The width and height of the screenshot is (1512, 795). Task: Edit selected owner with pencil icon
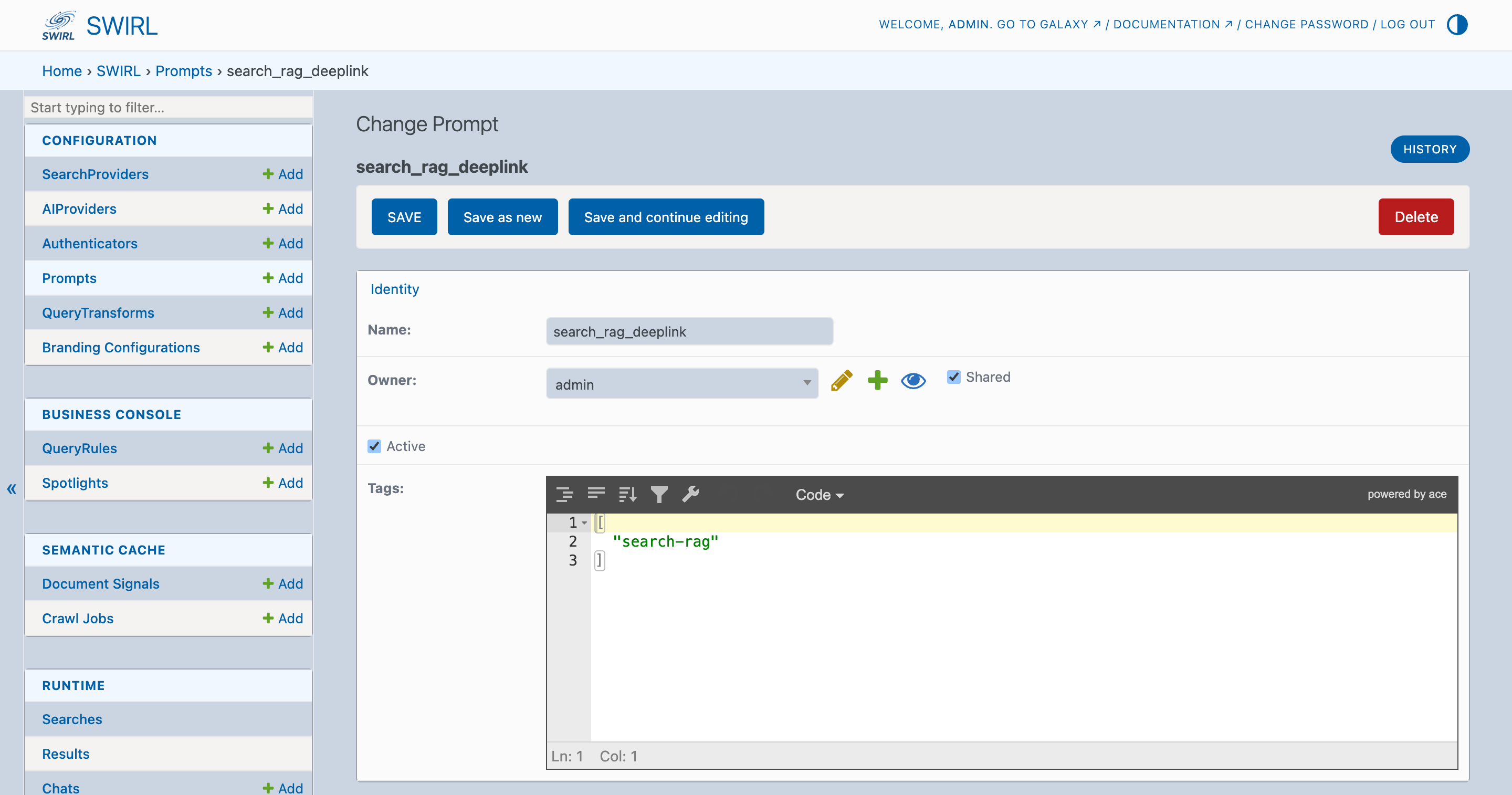point(841,381)
